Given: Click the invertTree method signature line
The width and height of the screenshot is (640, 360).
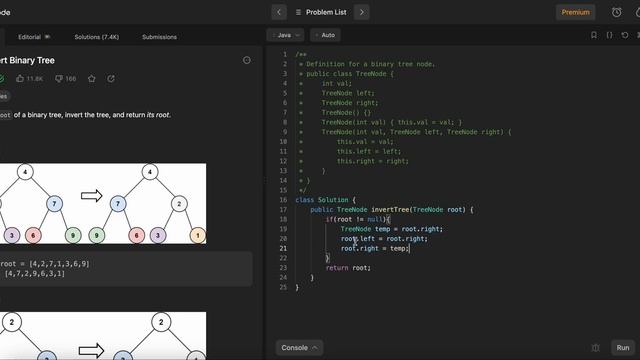Looking at the screenshot, I should tap(391, 210).
